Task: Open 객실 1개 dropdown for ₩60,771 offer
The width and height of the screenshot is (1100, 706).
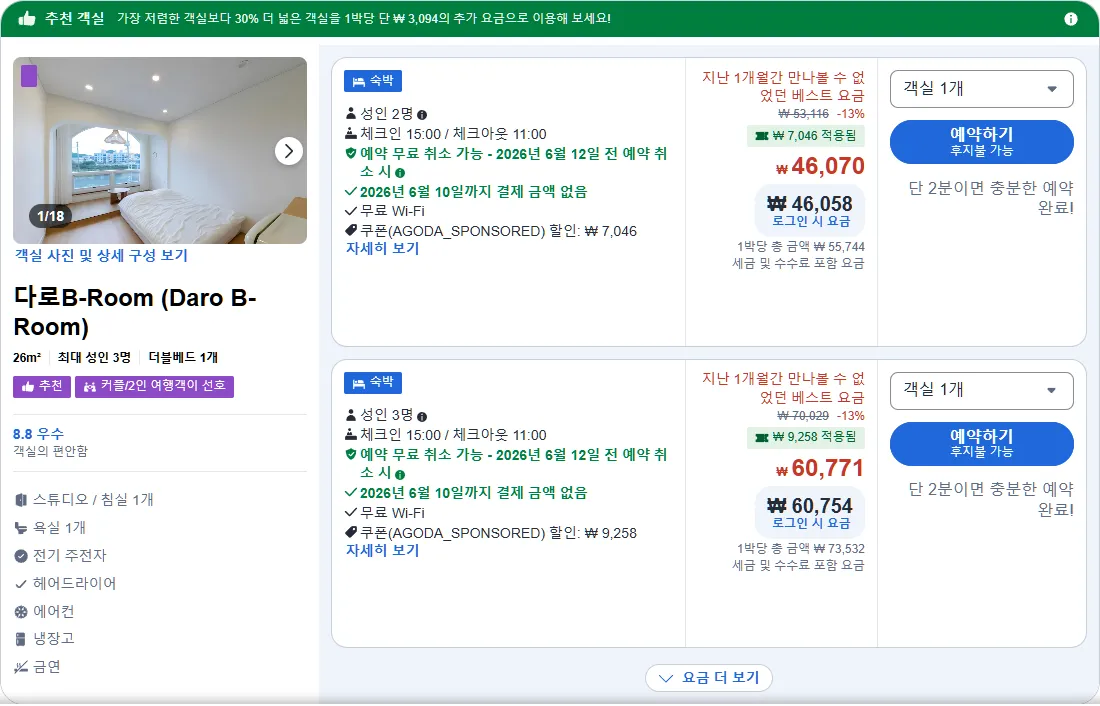Action: (981, 391)
